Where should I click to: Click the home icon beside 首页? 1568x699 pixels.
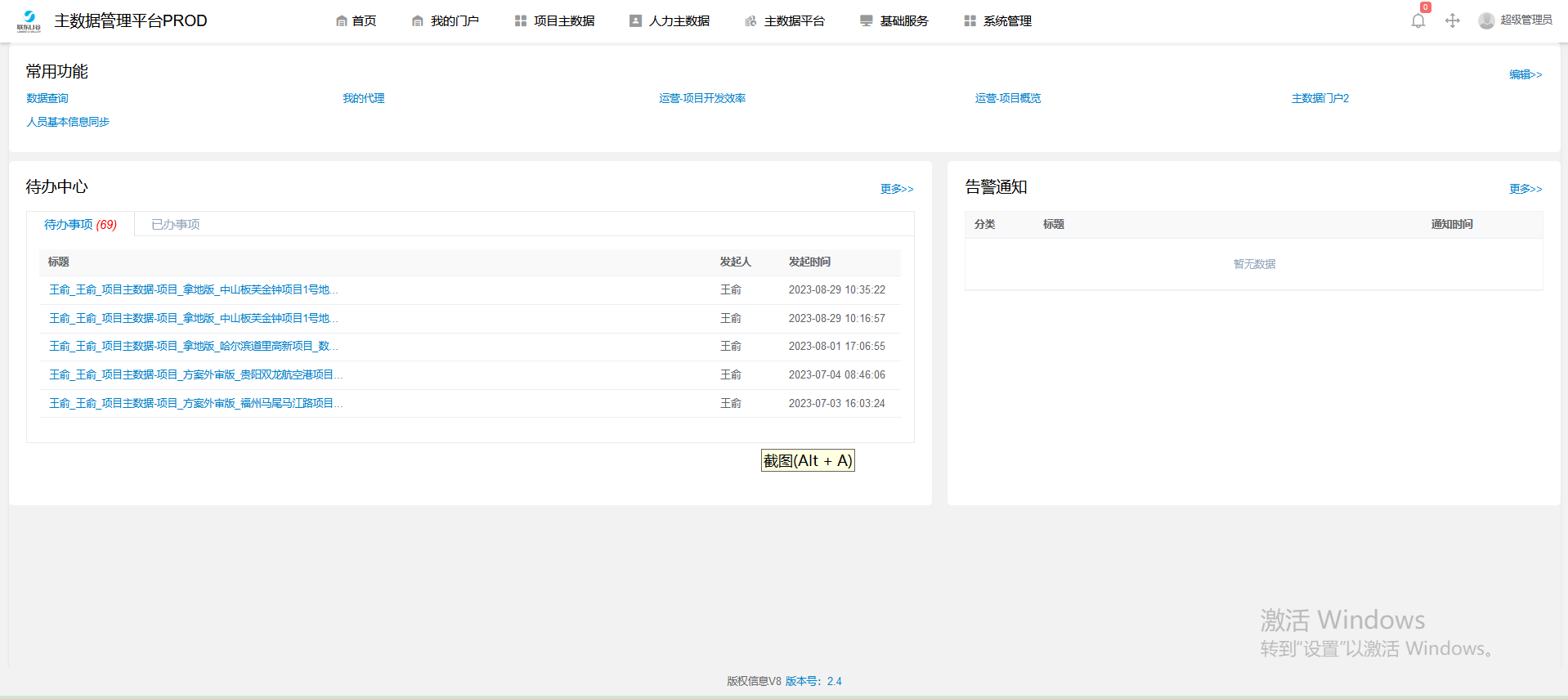click(342, 21)
